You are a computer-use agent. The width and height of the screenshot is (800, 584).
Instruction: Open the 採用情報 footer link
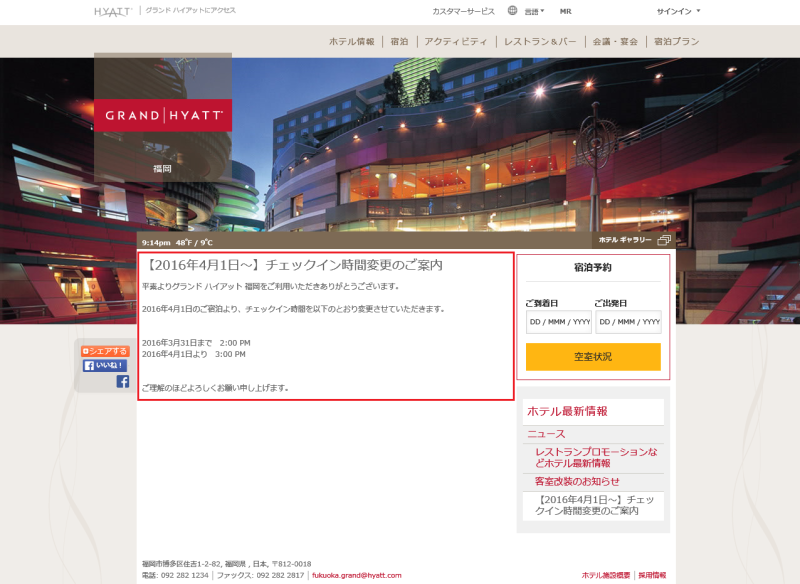click(x=652, y=575)
